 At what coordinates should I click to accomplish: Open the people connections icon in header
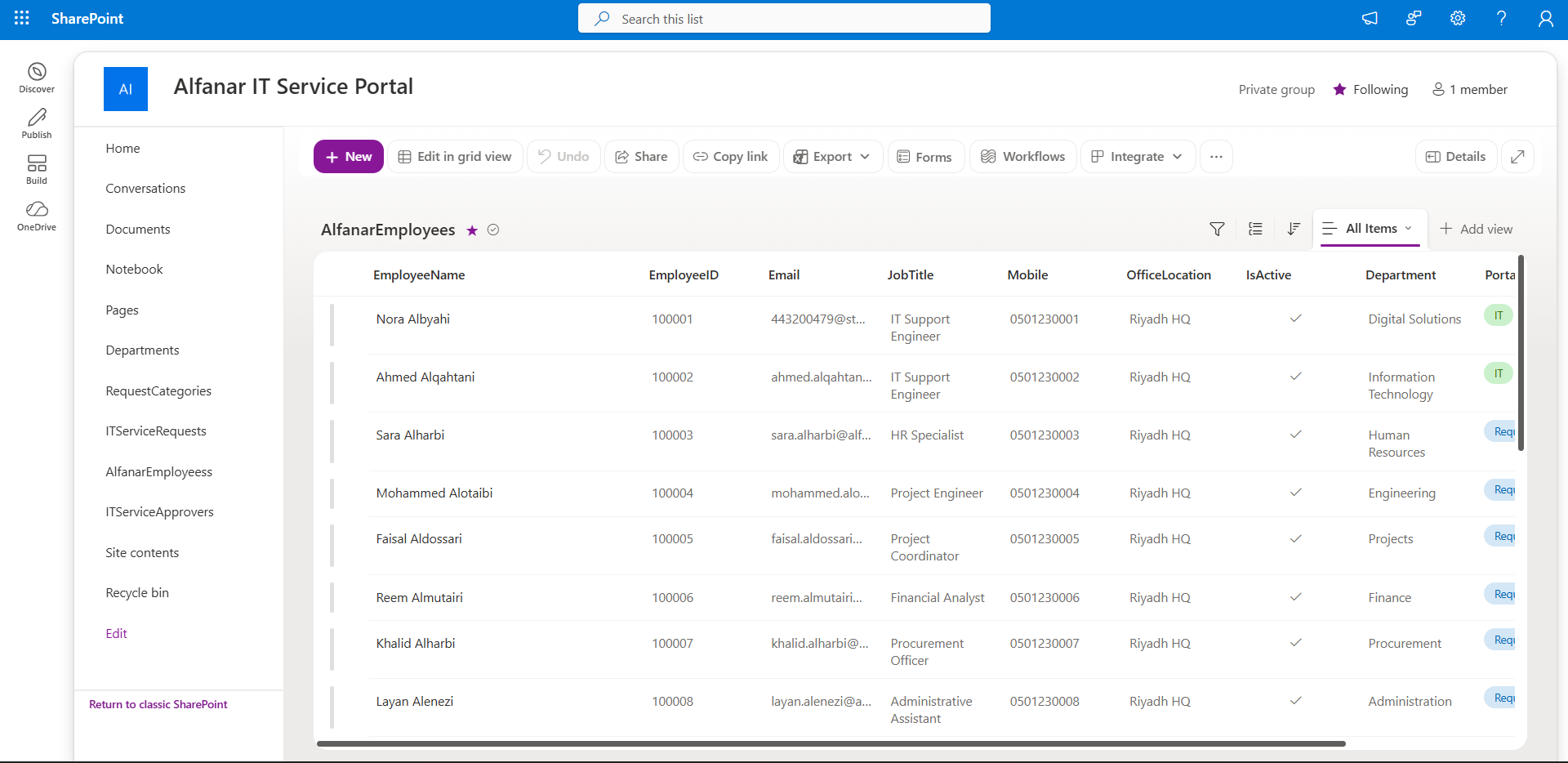(x=1414, y=18)
